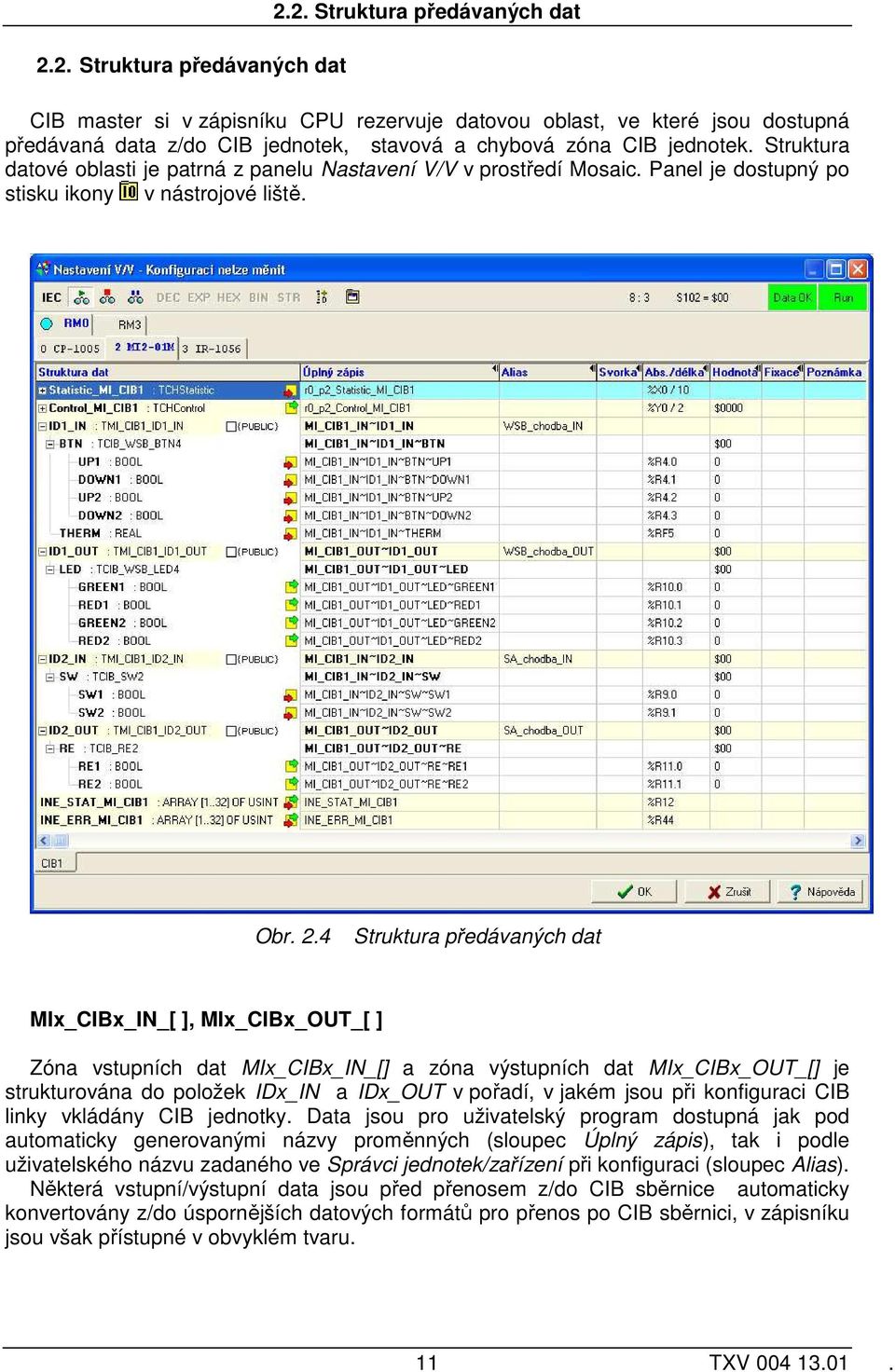Select the SA_chodba_OUT alias cell

[547, 731]
